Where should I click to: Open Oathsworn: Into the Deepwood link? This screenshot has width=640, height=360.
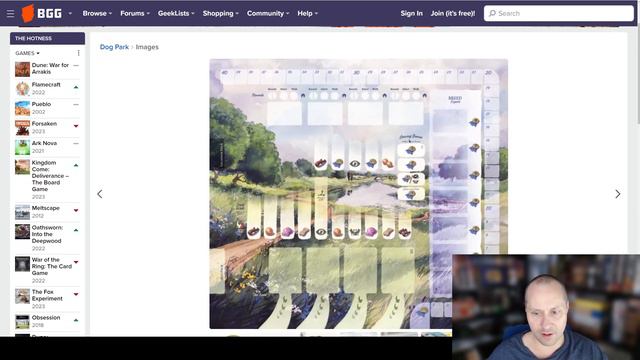point(47,234)
